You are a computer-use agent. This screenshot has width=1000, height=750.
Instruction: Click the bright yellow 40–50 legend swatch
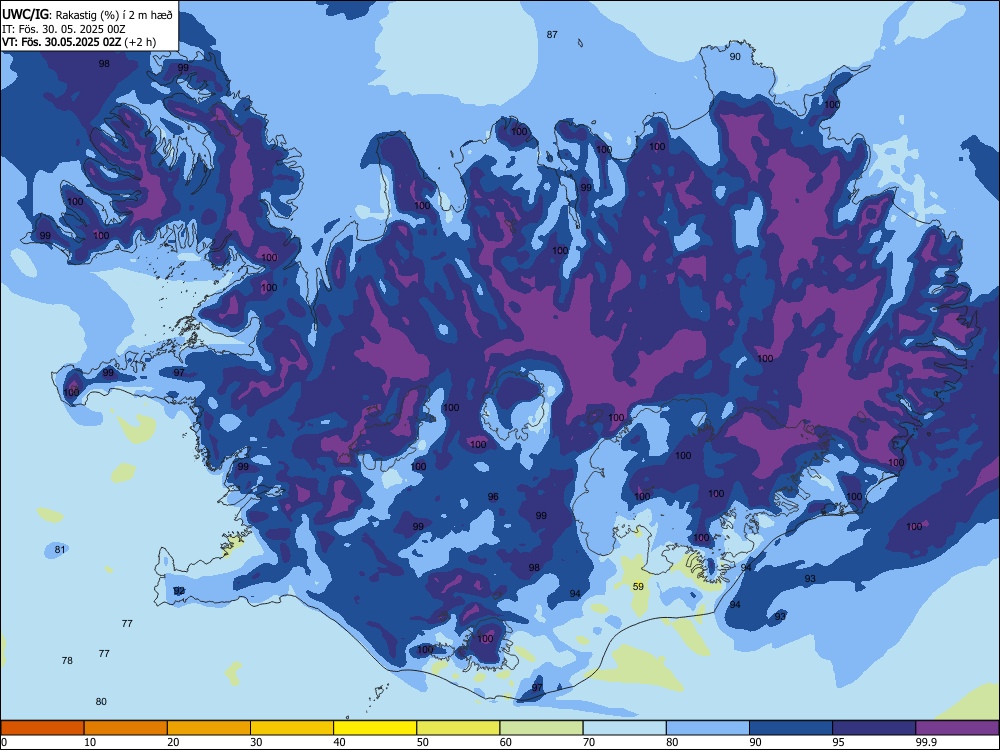(375, 728)
